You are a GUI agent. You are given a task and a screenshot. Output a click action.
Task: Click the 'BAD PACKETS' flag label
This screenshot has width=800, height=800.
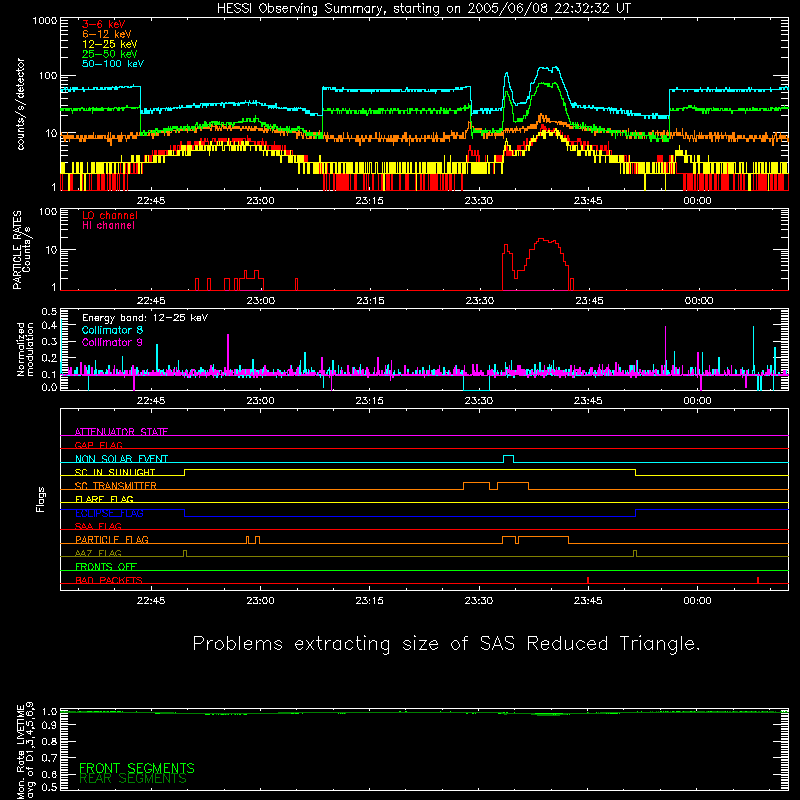109,580
